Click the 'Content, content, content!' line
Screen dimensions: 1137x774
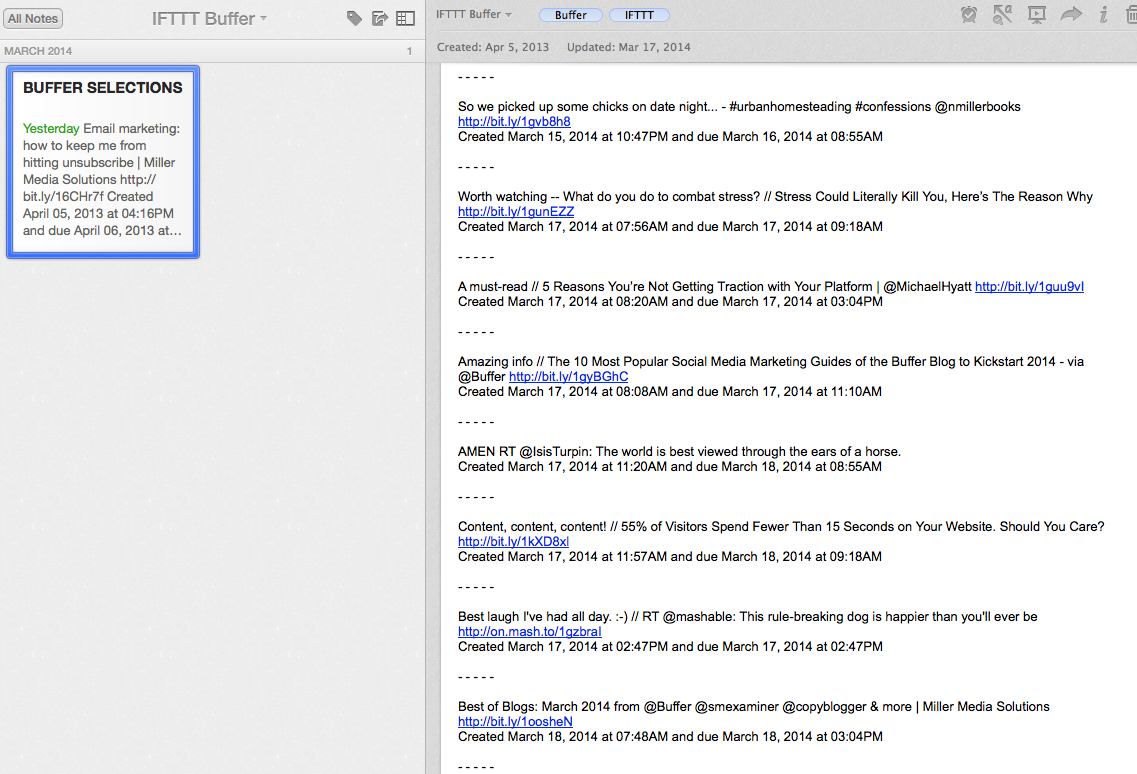(781, 527)
